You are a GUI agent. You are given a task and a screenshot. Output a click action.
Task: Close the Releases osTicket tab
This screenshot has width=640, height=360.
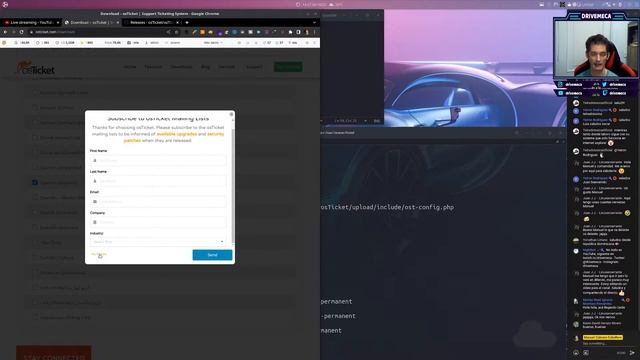tap(178, 22)
